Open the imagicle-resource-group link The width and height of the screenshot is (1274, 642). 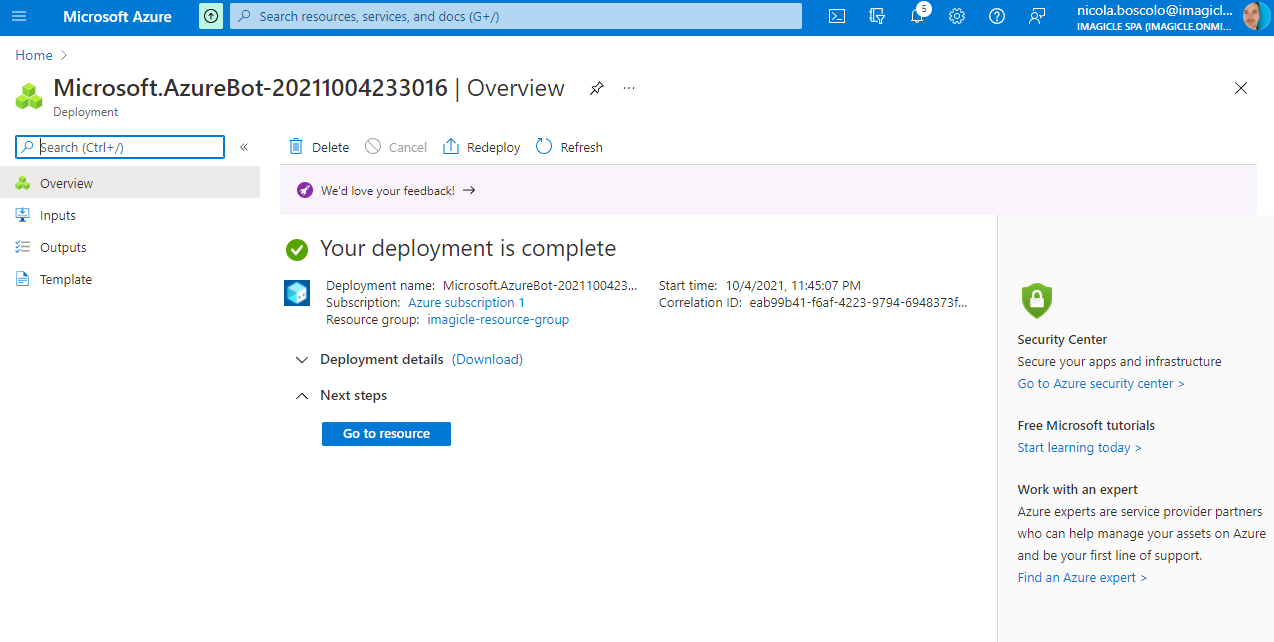[498, 320]
